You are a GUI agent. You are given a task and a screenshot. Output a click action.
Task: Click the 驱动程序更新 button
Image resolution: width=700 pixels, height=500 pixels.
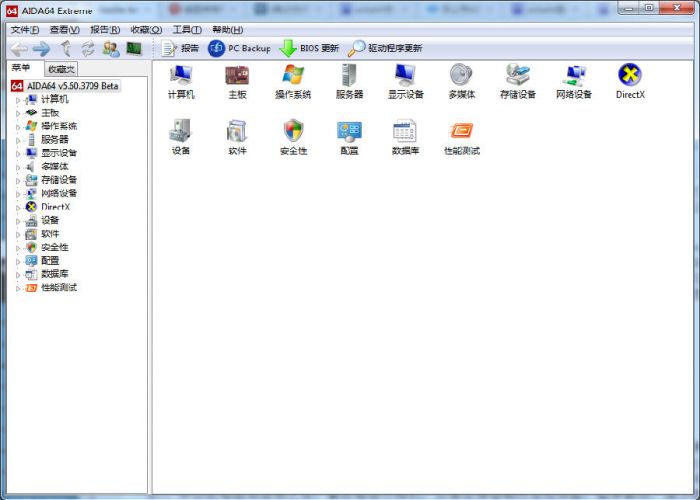386,48
